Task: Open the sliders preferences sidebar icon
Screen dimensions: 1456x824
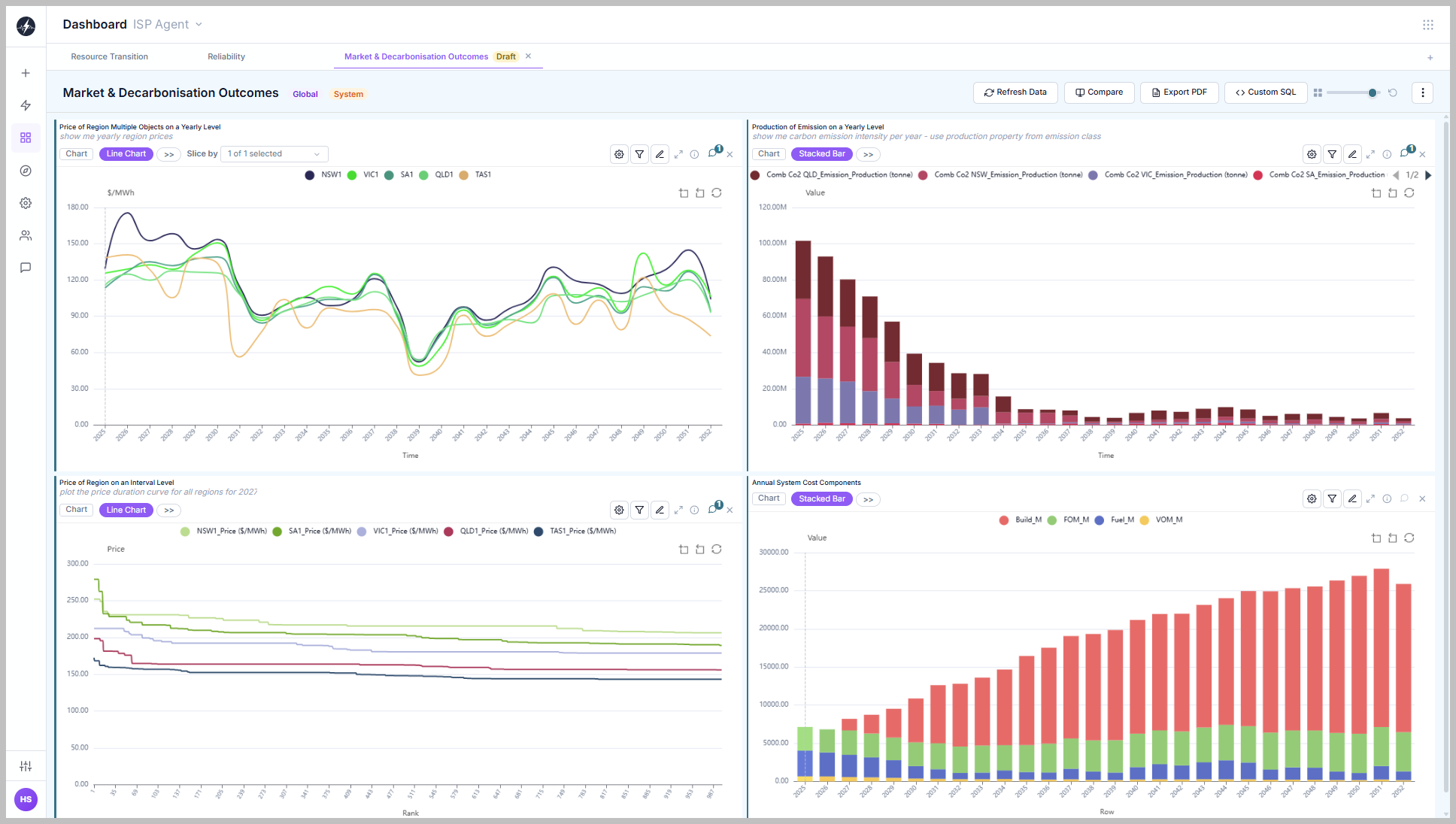Action: [26, 766]
